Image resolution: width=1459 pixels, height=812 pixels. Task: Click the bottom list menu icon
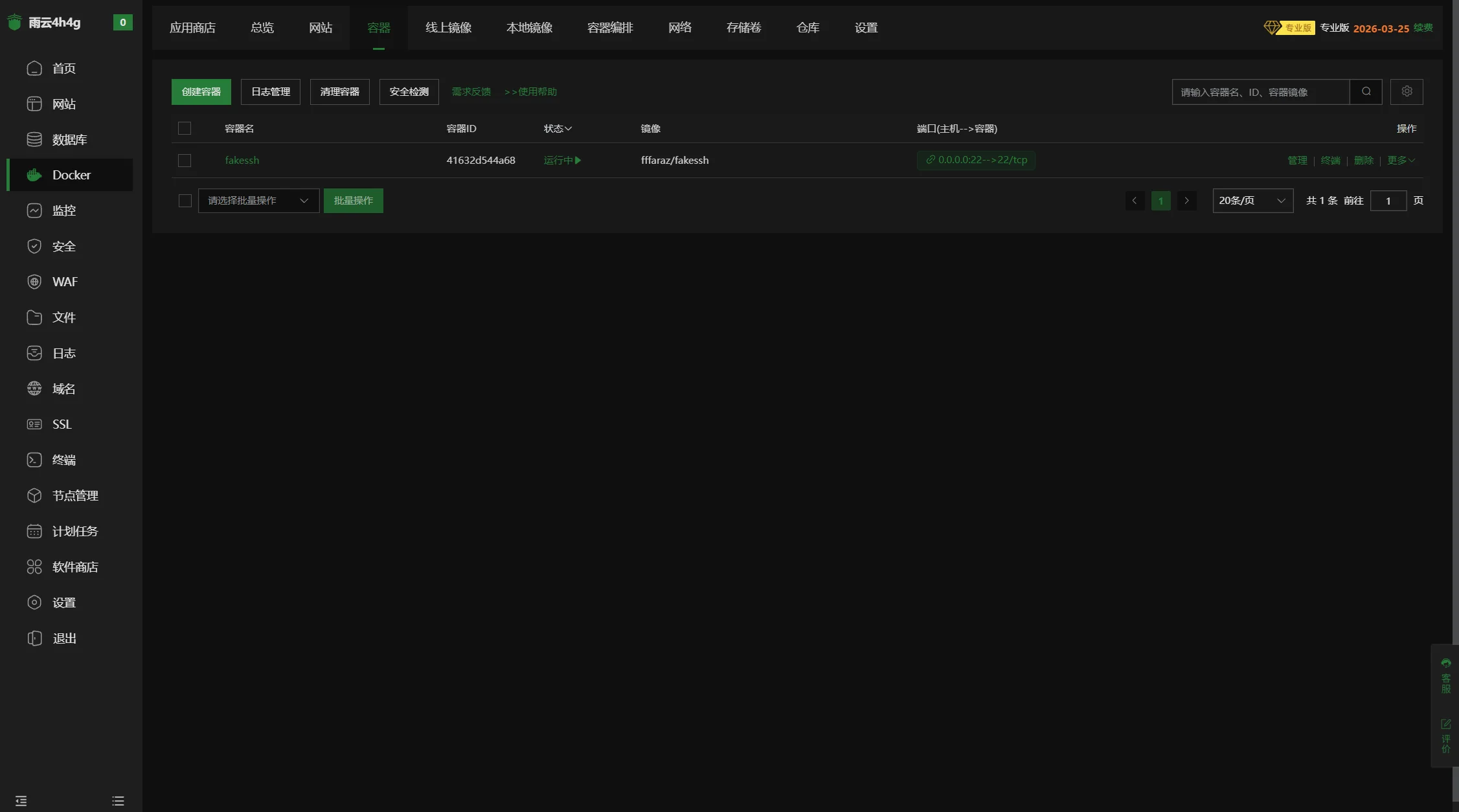click(118, 801)
